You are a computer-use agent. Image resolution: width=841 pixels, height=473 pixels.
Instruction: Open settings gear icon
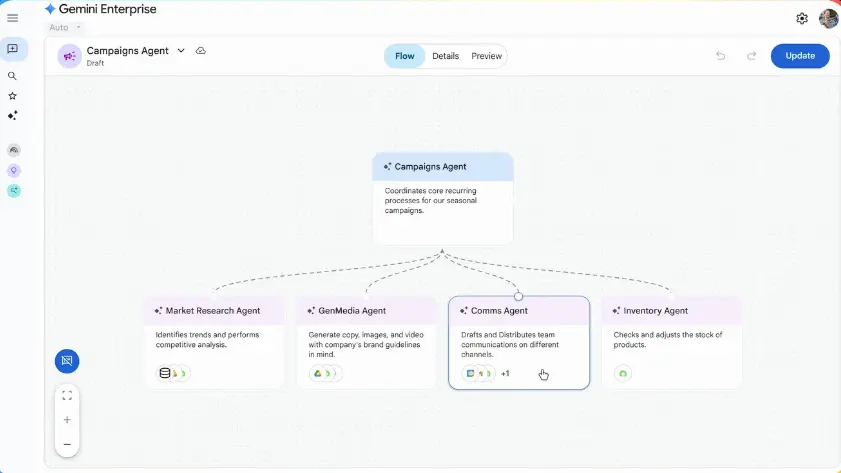click(x=802, y=19)
